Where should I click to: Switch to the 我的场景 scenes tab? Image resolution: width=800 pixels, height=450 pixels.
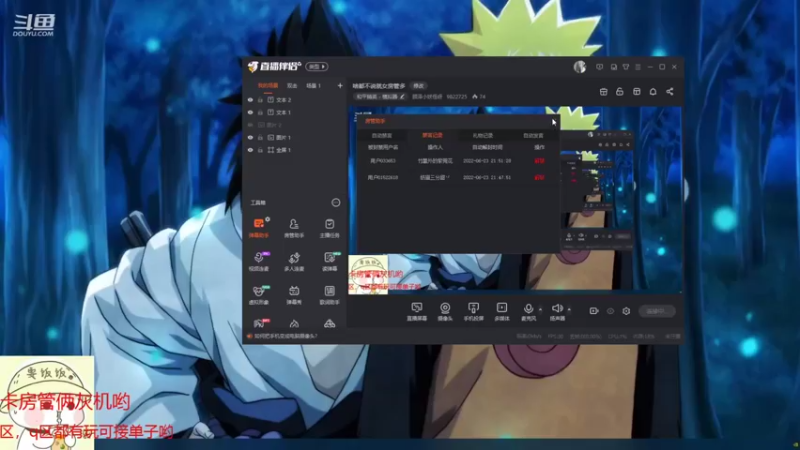click(x=267, y=86)
